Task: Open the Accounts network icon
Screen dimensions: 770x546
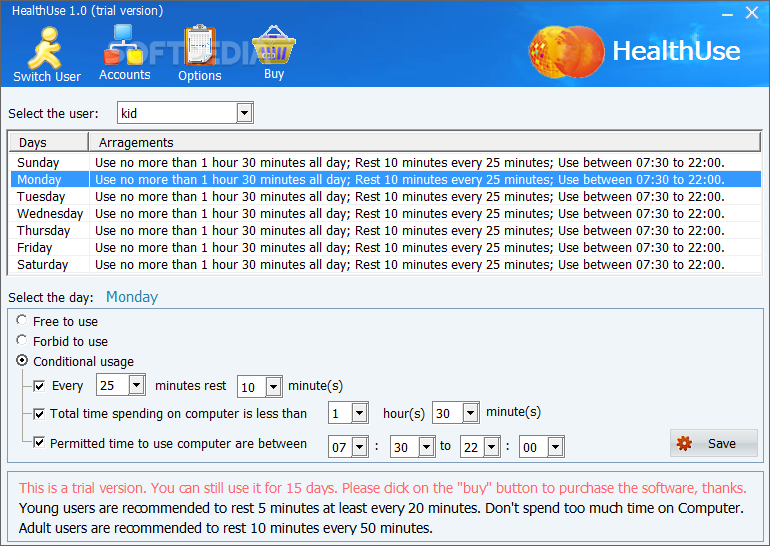Action: click(x=124, y=45)
